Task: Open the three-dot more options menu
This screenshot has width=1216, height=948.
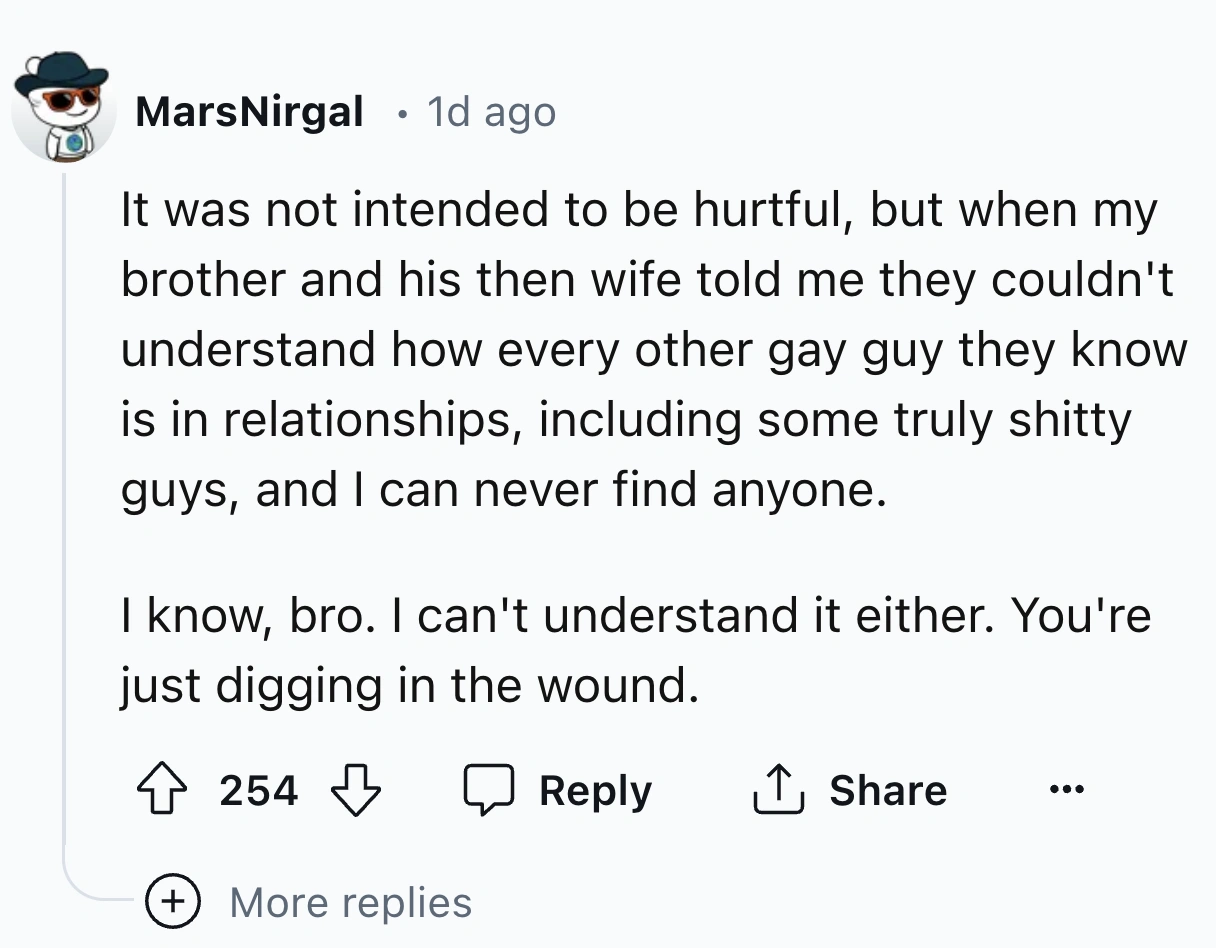Action: pyautogui.click(x=1066, y=791)
